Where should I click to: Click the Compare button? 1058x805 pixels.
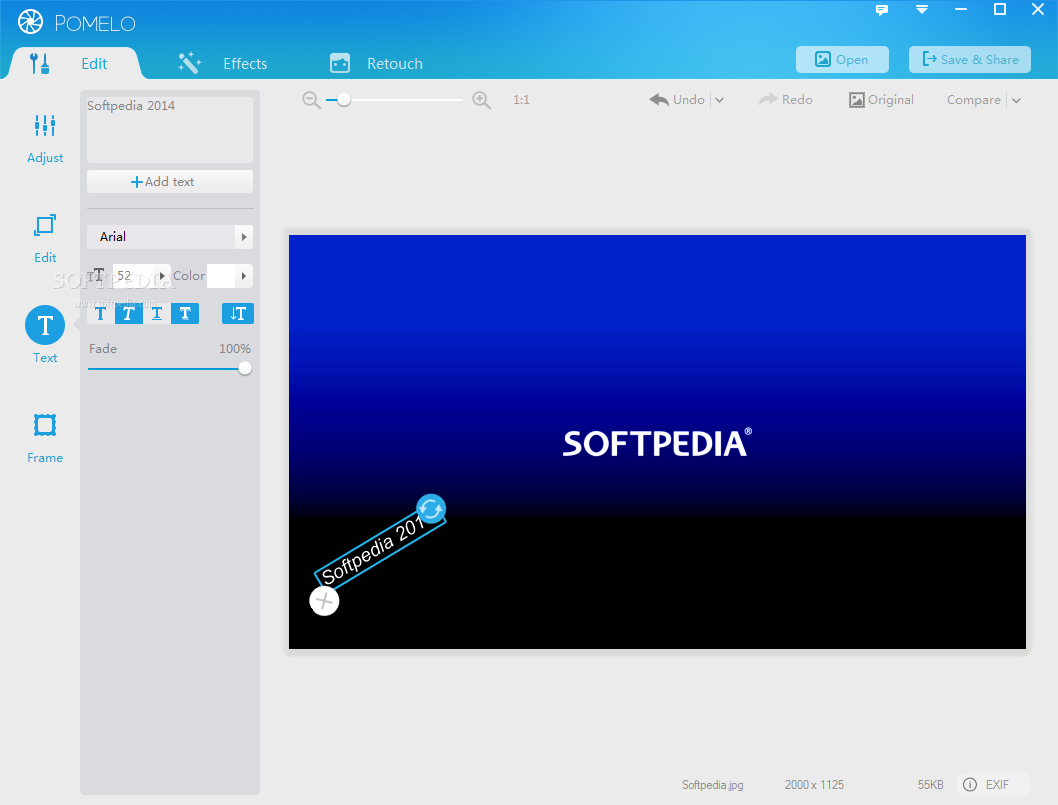pyautogui.click(x=974, y=100)
